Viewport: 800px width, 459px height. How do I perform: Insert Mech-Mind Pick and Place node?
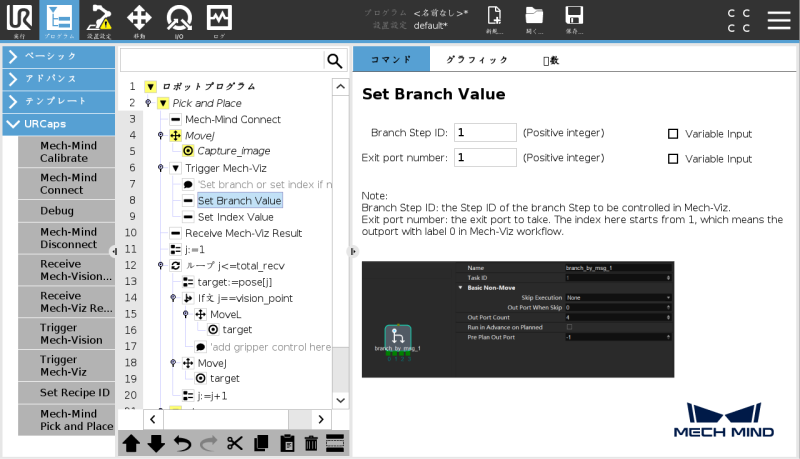click(66, 420)
